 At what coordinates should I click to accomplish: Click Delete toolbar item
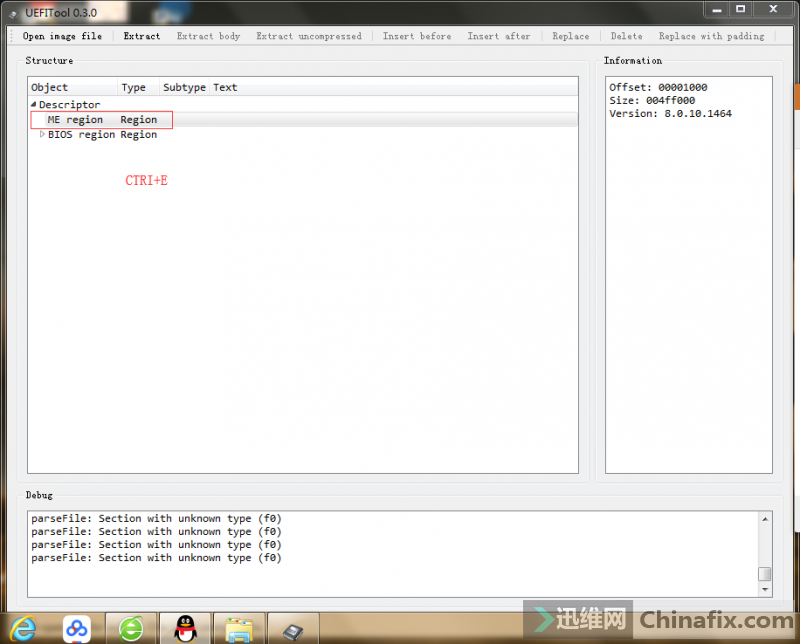coord(627,36)
